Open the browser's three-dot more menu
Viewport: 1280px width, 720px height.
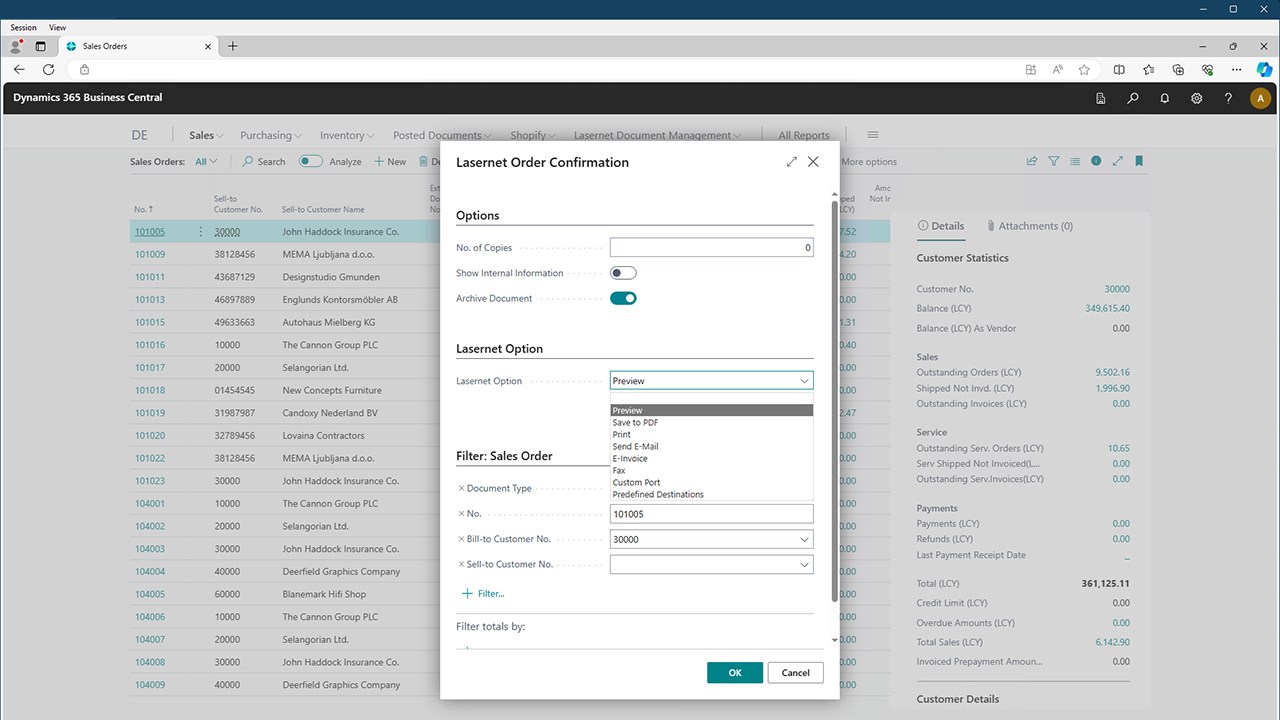[x=1237, y=70]
